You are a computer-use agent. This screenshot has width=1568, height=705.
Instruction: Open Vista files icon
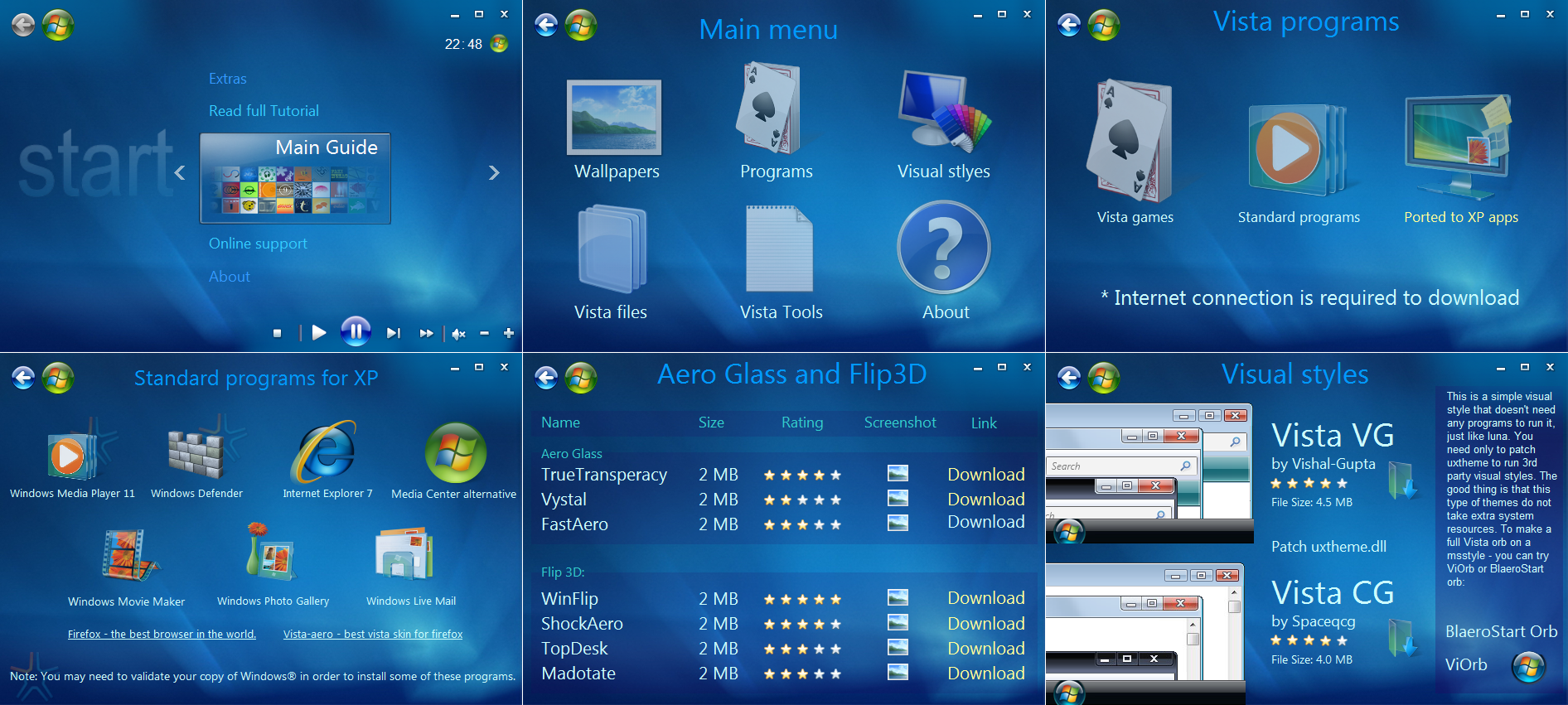pos(612,249)
